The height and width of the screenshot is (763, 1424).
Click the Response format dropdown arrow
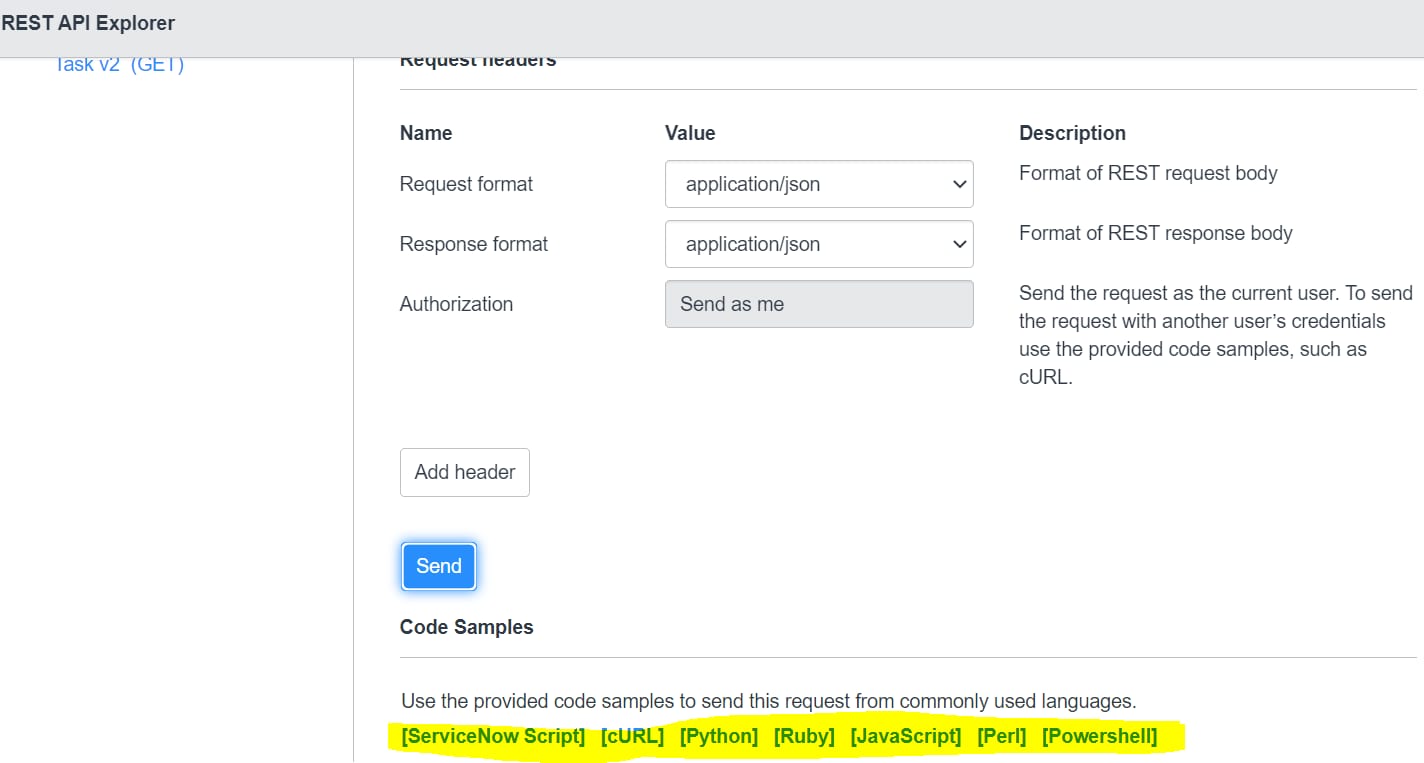tap(958, 244)
